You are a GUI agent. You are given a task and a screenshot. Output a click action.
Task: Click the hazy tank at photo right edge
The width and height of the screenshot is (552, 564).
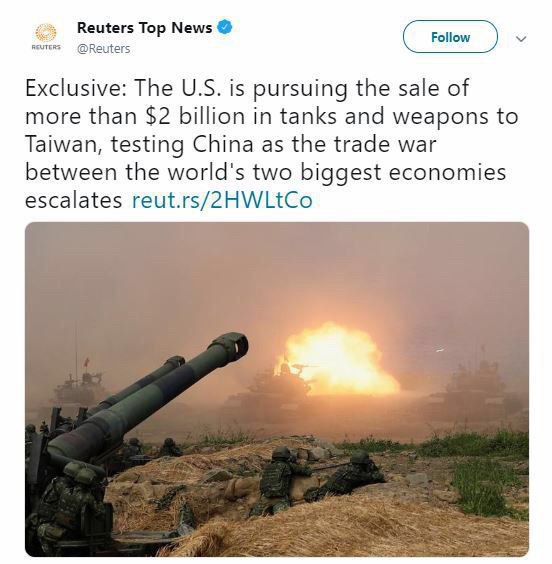tap(478, 390)
